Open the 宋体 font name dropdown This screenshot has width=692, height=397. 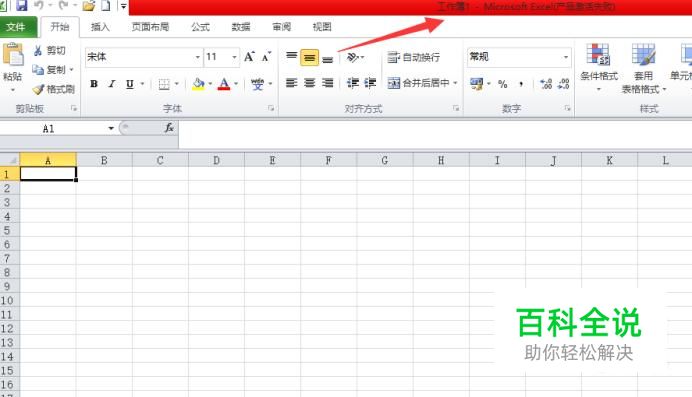(197, 57)
